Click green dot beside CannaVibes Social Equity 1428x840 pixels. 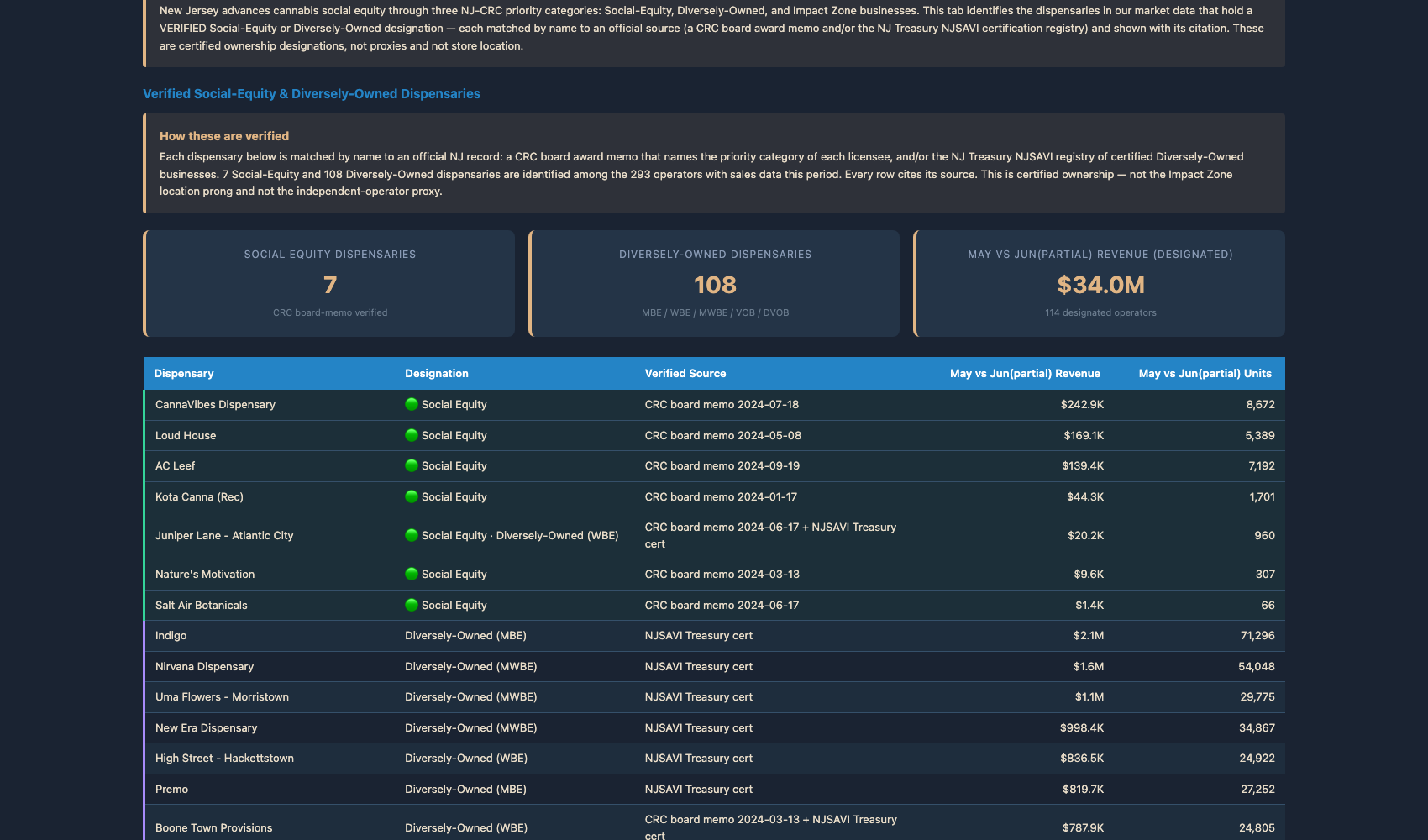click(412, 404)
